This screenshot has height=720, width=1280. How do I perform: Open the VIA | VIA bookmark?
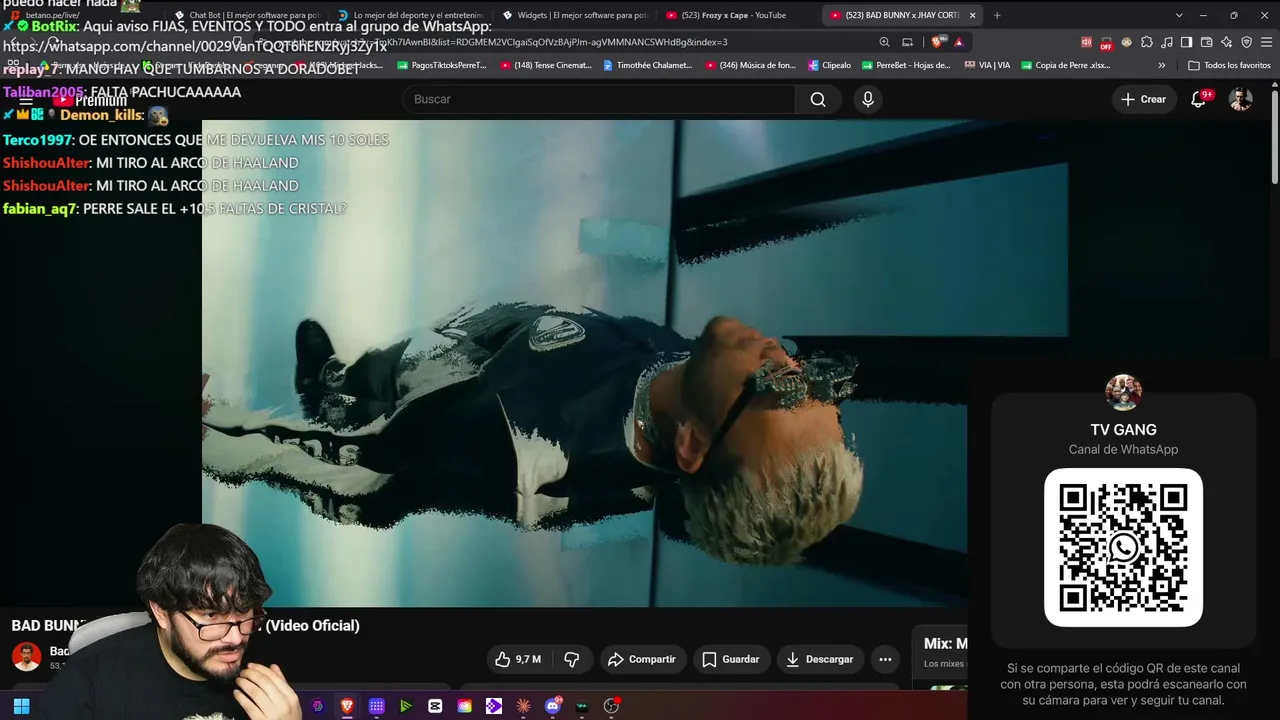[x=987, y=65]
